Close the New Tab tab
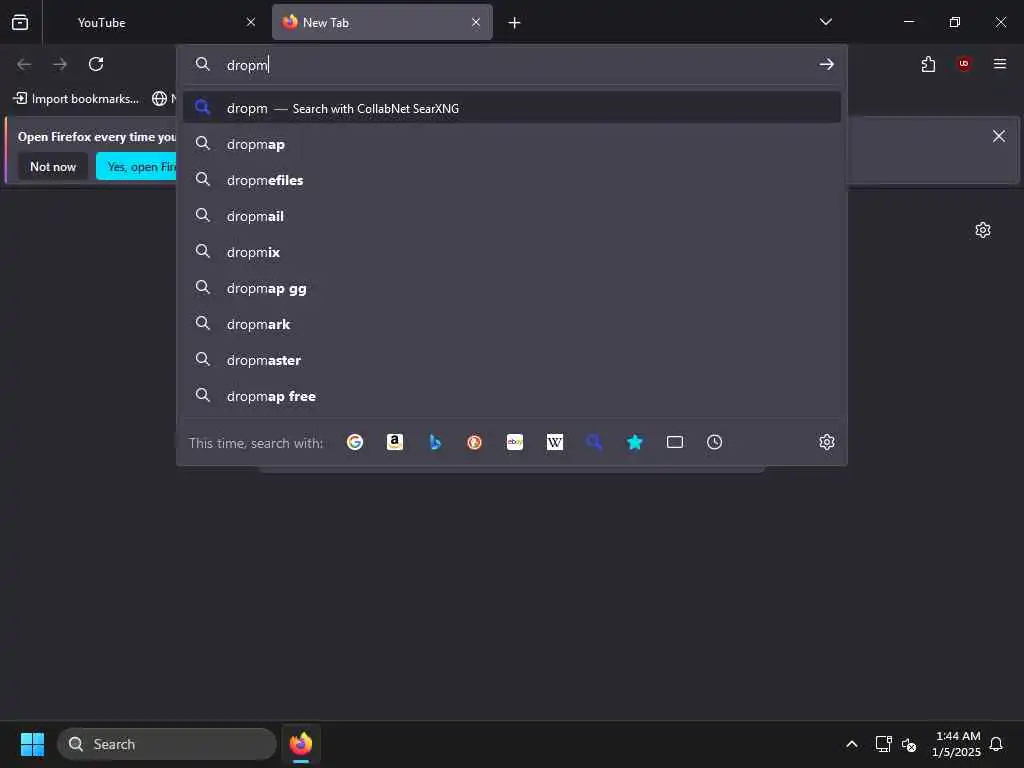The height and width of the screenshot is (768, 1024). click(476, 22)
